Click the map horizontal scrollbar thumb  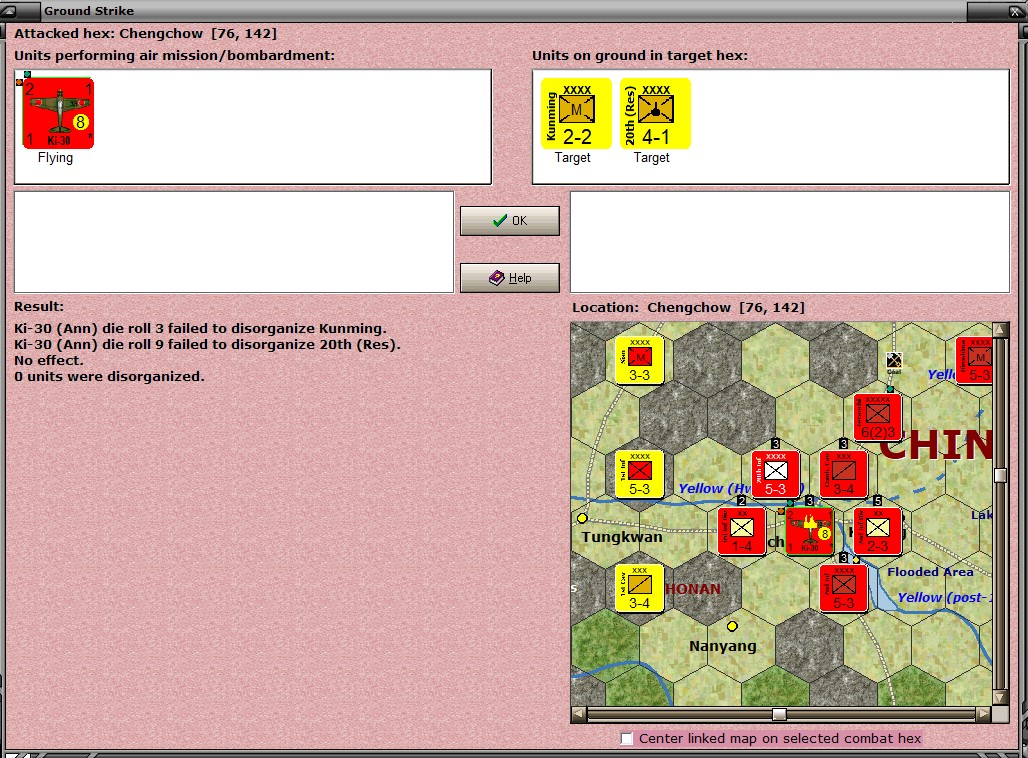click(x=779, y=713)
